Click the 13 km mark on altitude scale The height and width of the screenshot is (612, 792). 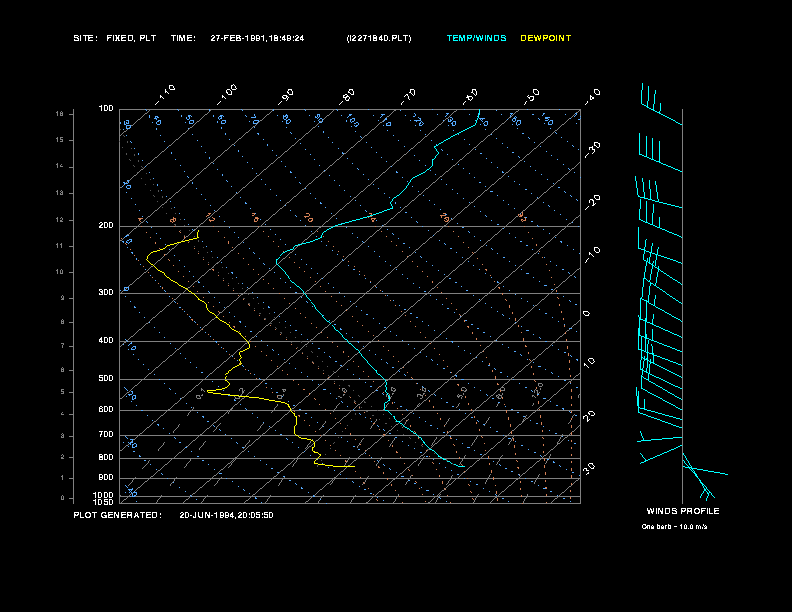(x=60, y=193)
